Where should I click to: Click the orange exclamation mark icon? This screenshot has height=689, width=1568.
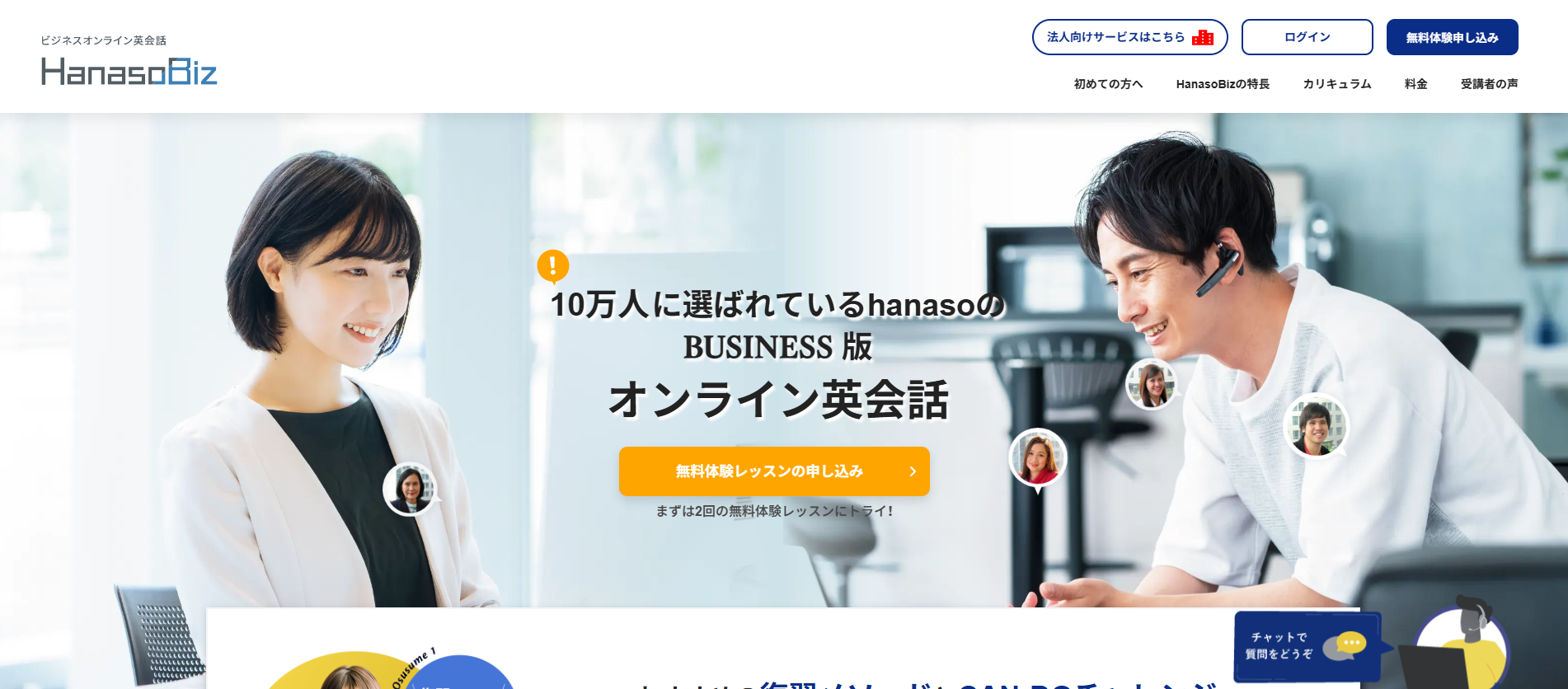pyautogui.click(x=553, y=266)
